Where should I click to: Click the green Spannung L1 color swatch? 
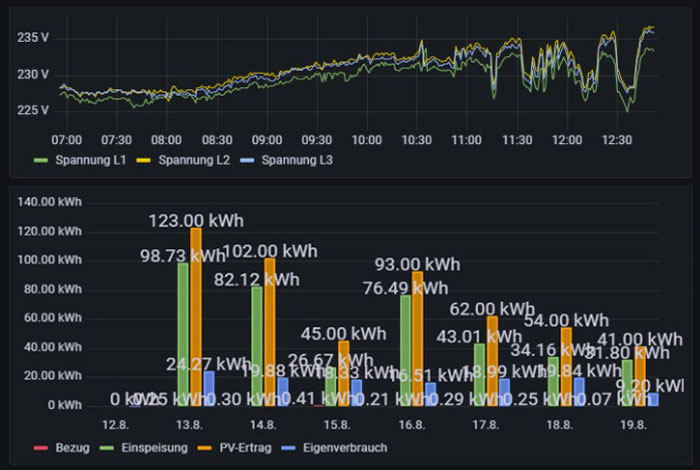[x=41, y=161]
